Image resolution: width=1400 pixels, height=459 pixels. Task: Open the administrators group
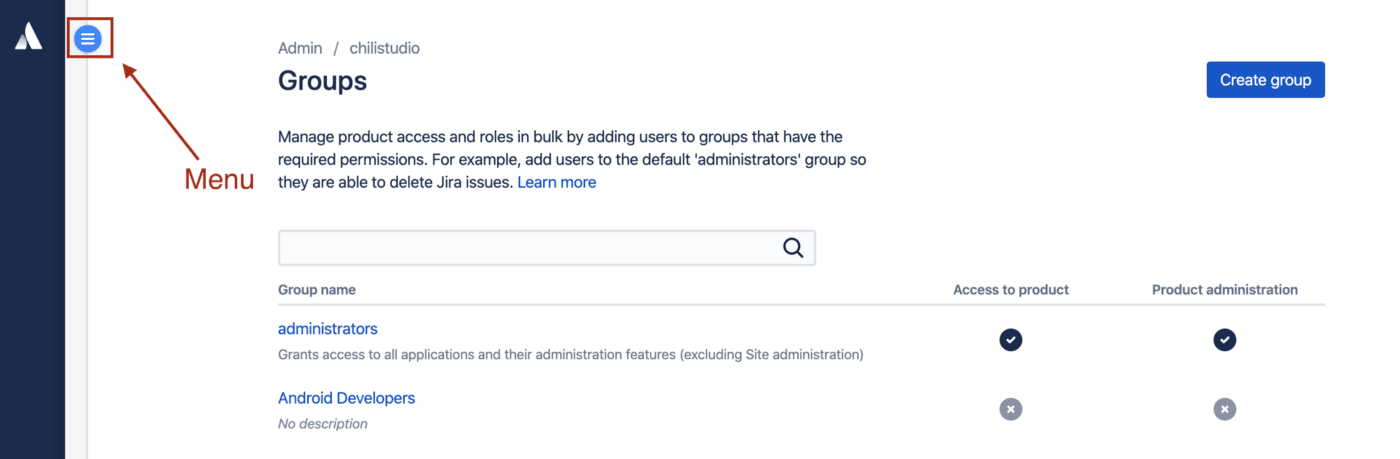point(328,329)
